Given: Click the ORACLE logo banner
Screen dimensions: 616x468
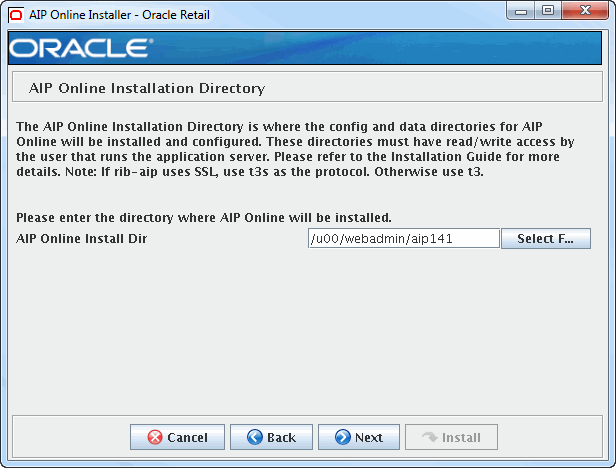Looking at the screenshot, I should click(x=305, y=48).
